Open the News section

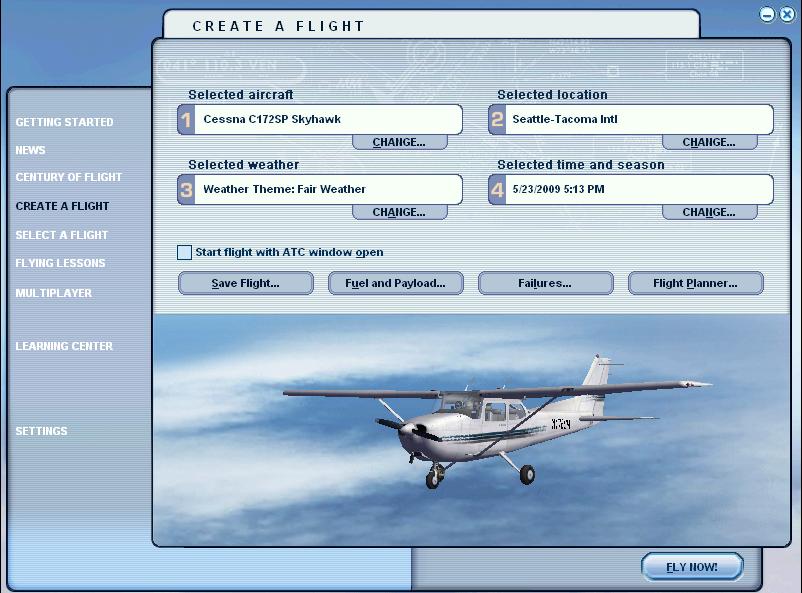click(x=30, y=150)
